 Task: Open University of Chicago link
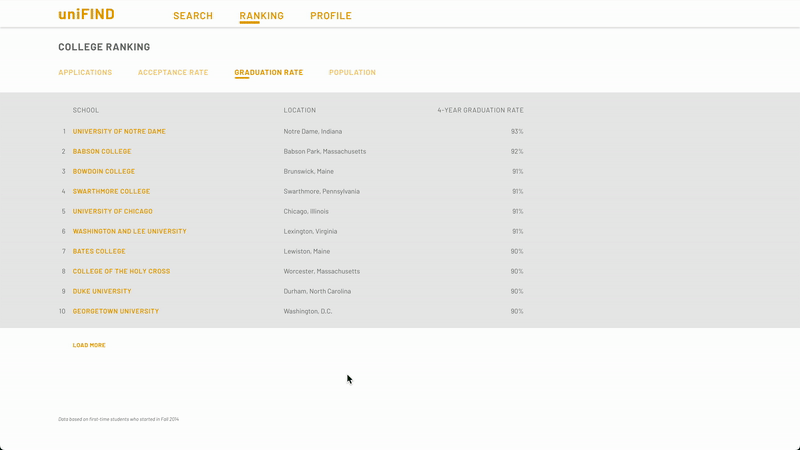(x=112, y=211)
